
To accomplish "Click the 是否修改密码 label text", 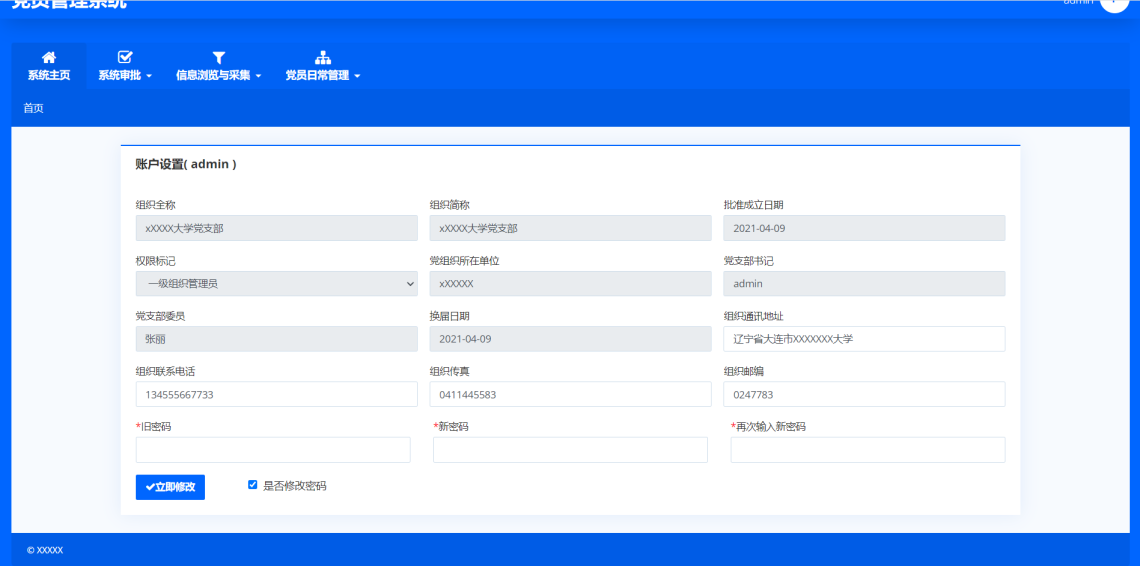I will pos(294,486).
